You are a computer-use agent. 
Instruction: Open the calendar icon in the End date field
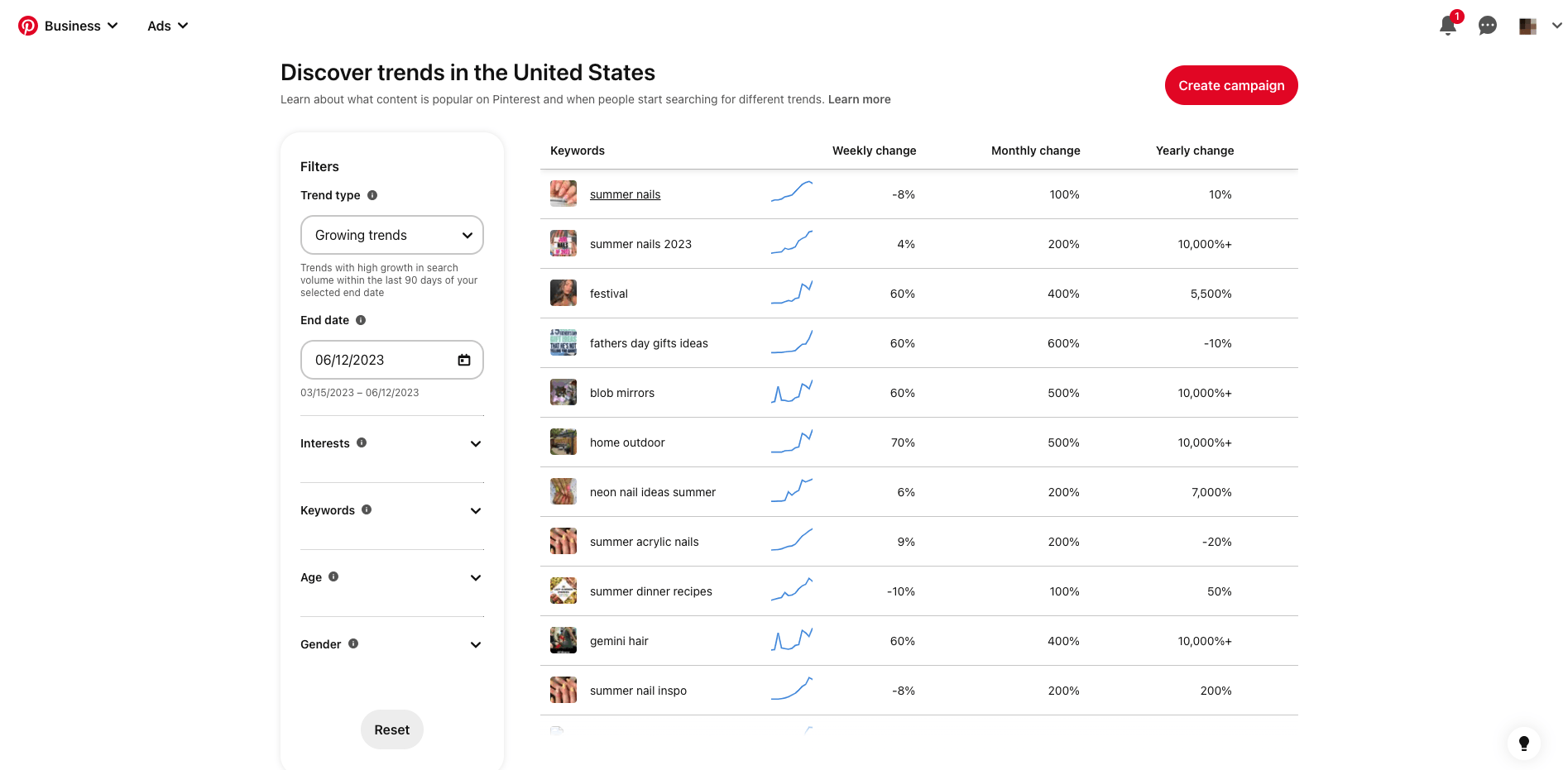pyautogui.click(x=464, y=360)
